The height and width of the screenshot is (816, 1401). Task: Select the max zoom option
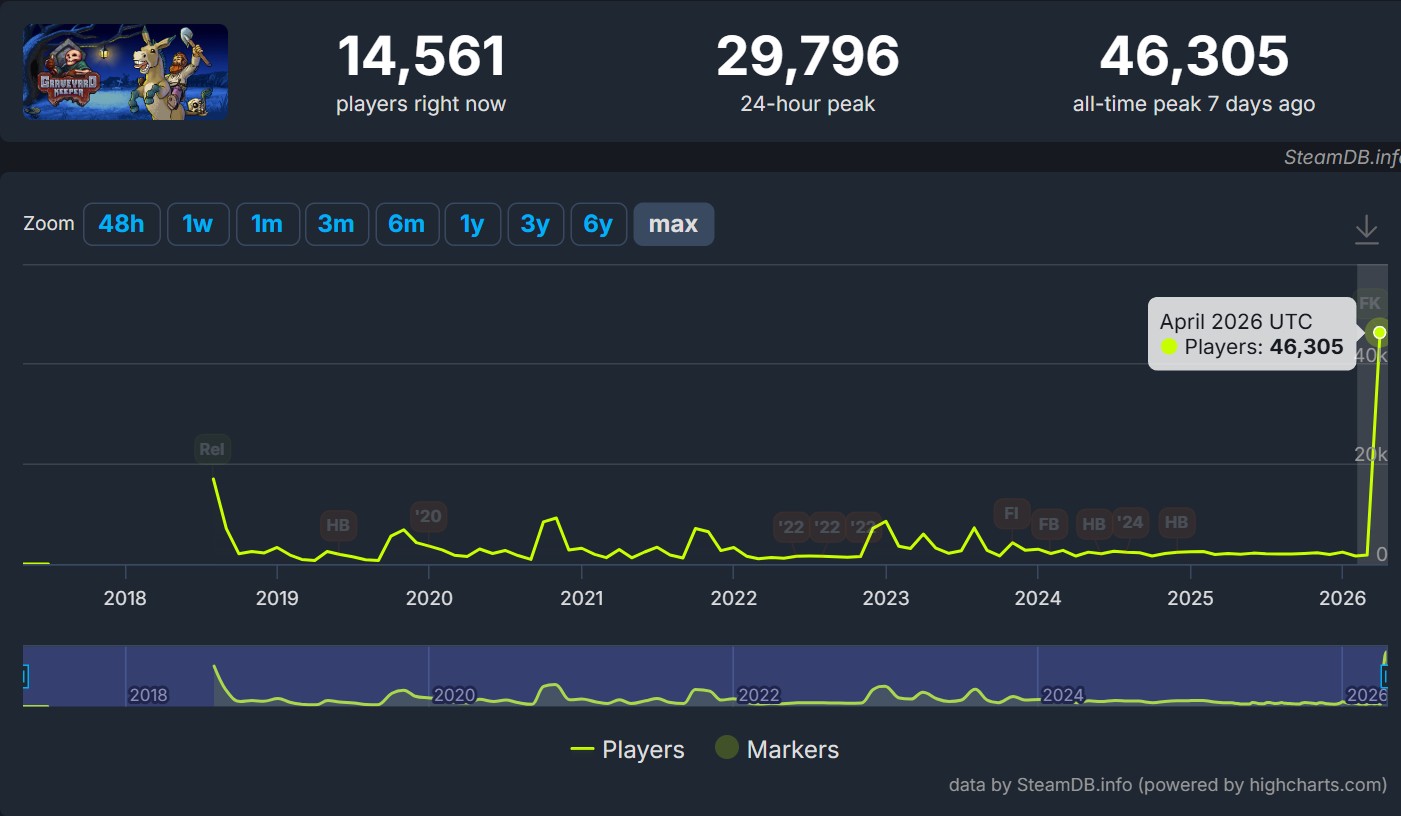pos(673,224)
